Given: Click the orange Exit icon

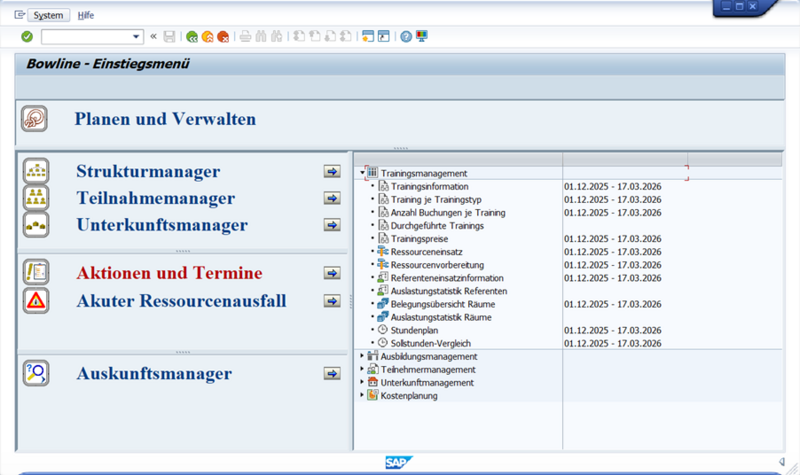Looking at the screenshot, I should click(x=208, y=37).
